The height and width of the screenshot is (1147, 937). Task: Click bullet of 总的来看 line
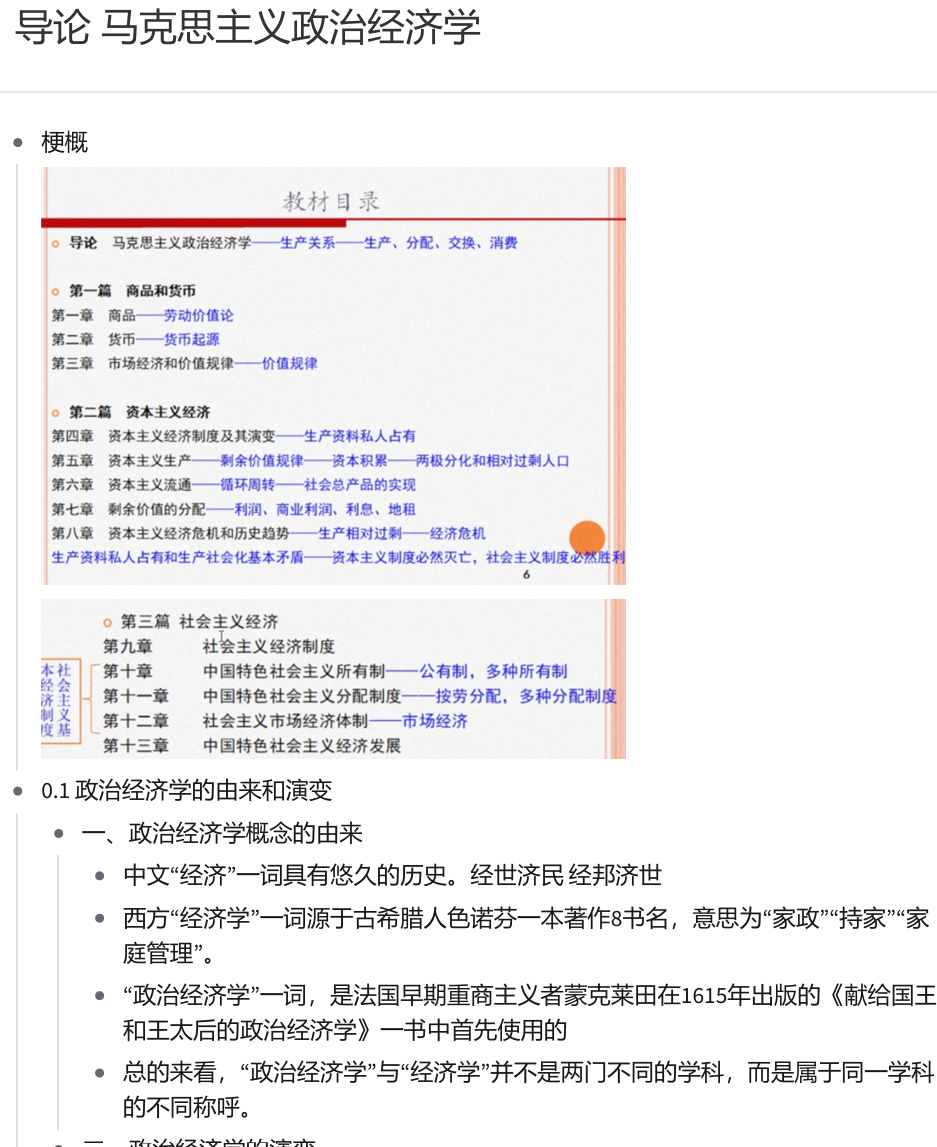click(100, 1073)
